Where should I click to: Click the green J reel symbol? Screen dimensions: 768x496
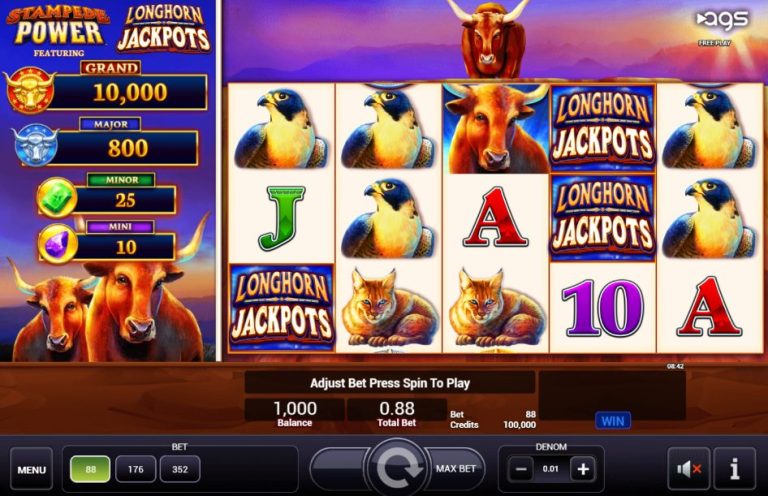tap(282, 218)
